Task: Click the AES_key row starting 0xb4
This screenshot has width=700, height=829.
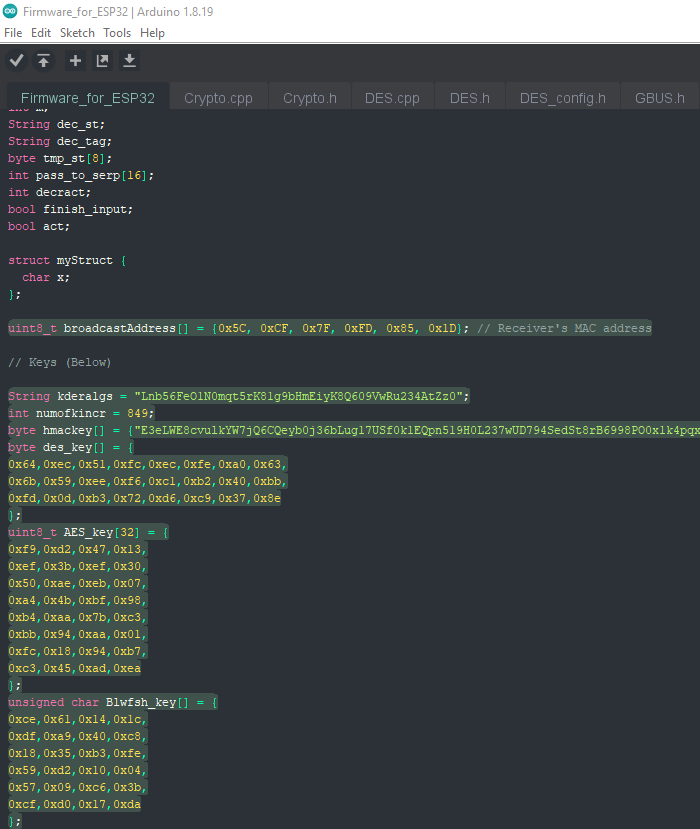Action: tap(78, 617)
